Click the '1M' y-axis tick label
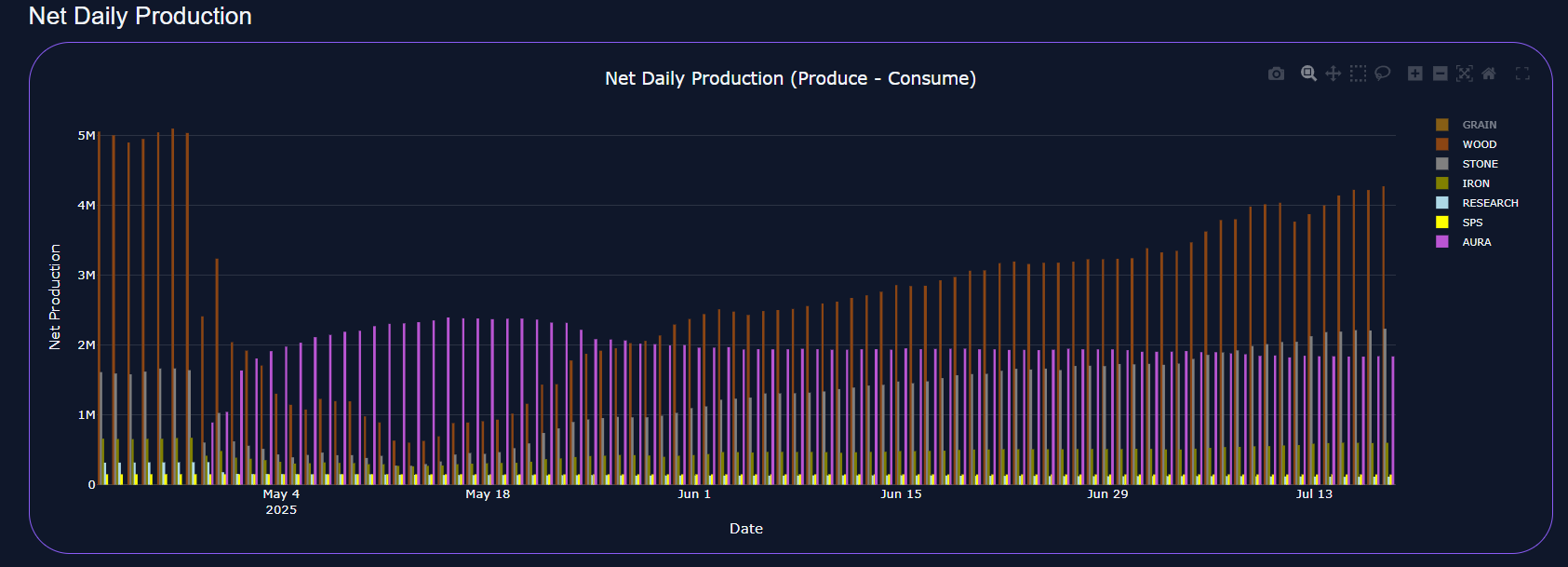The height and width of the screenshot is (567, 1568). (87, 415)
